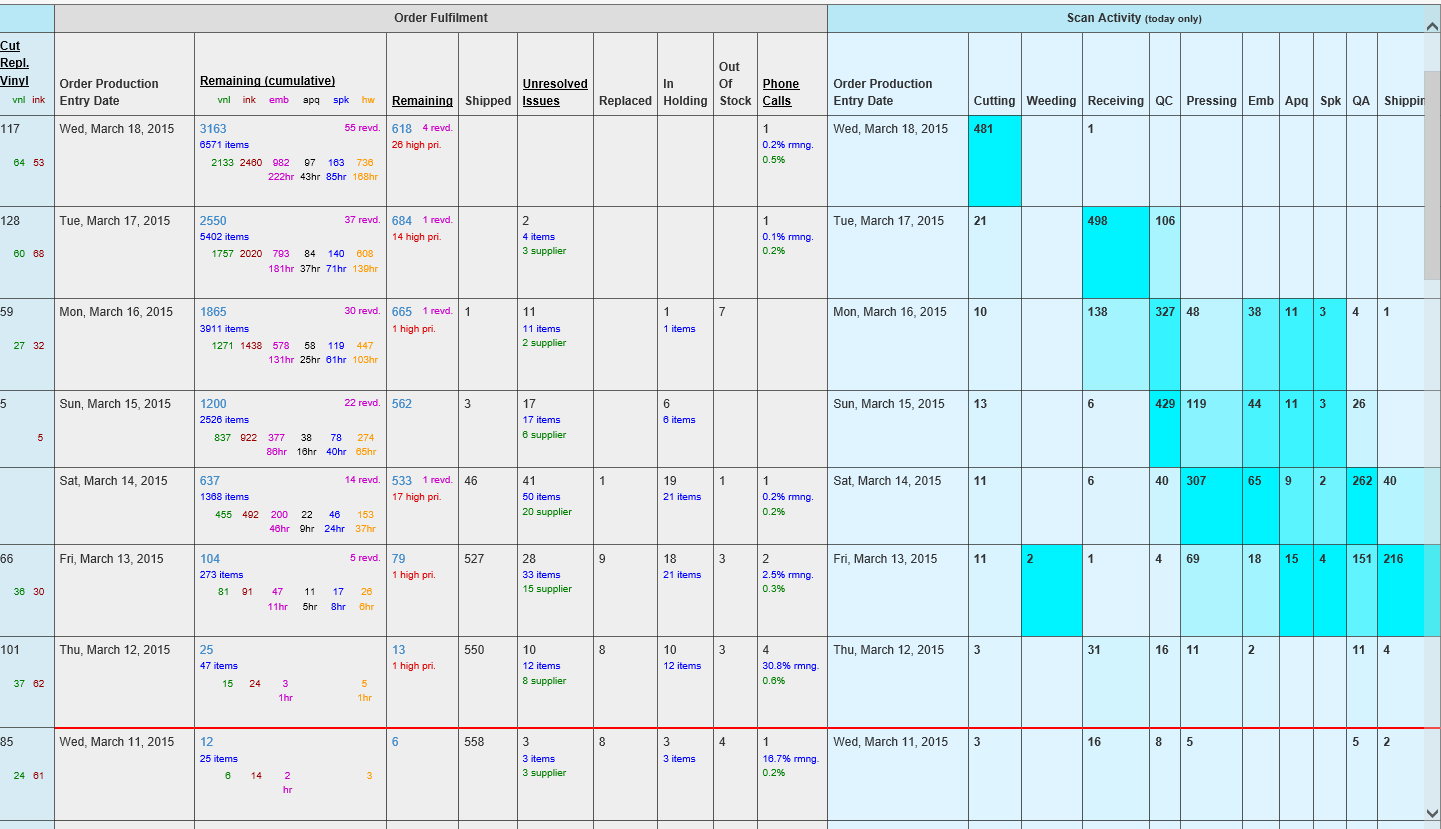Click the scrollbar down arrow
1441x829 pixels.
1432,813
